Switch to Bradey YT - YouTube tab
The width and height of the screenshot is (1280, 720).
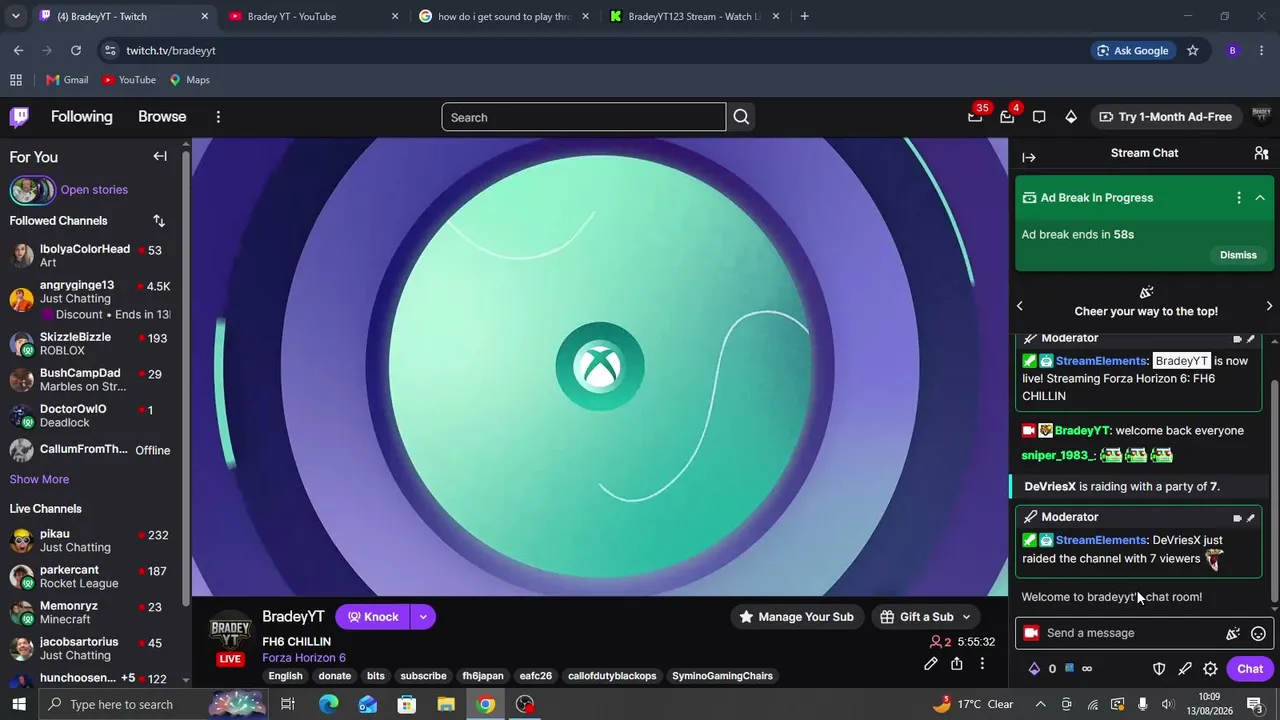[x=312, y=16]
